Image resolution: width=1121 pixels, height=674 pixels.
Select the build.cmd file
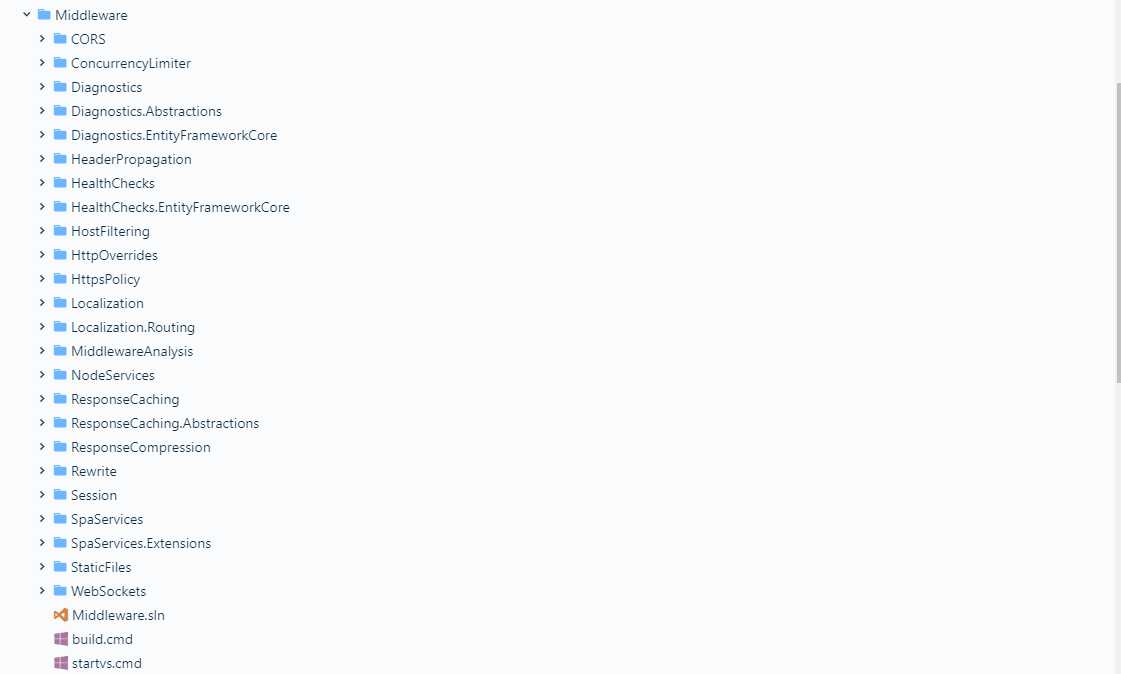(102, 639)
